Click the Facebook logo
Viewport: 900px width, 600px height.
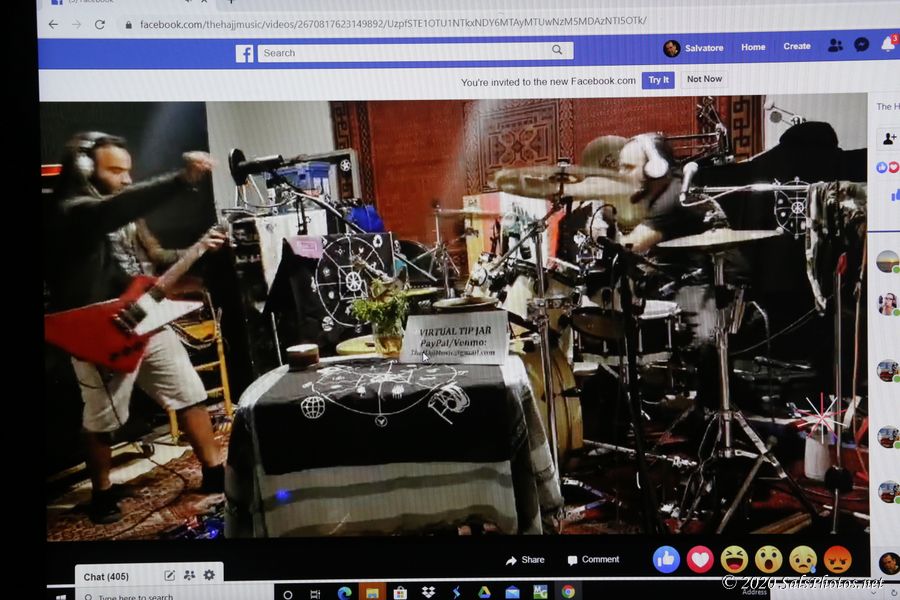click(x=244, y=53)
